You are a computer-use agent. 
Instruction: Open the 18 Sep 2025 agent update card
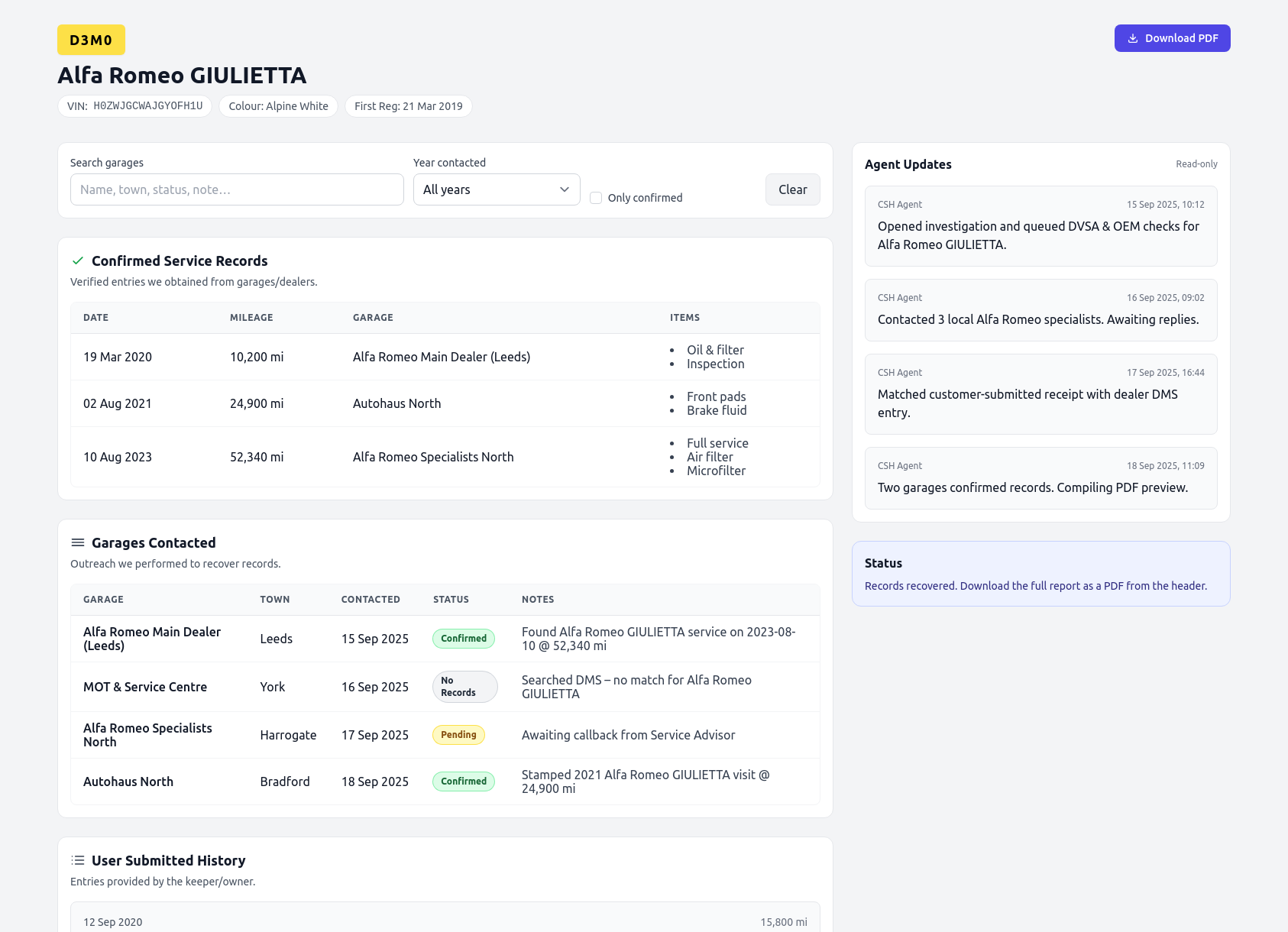(1040, 477)
